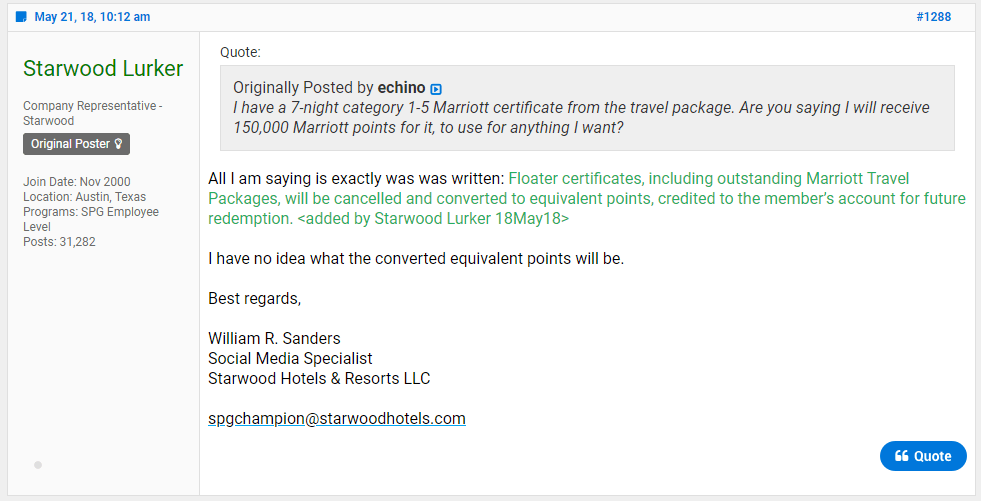981x501 pixels.
Task: Click the May 21, 18 post date
Action: coord(92,17)
